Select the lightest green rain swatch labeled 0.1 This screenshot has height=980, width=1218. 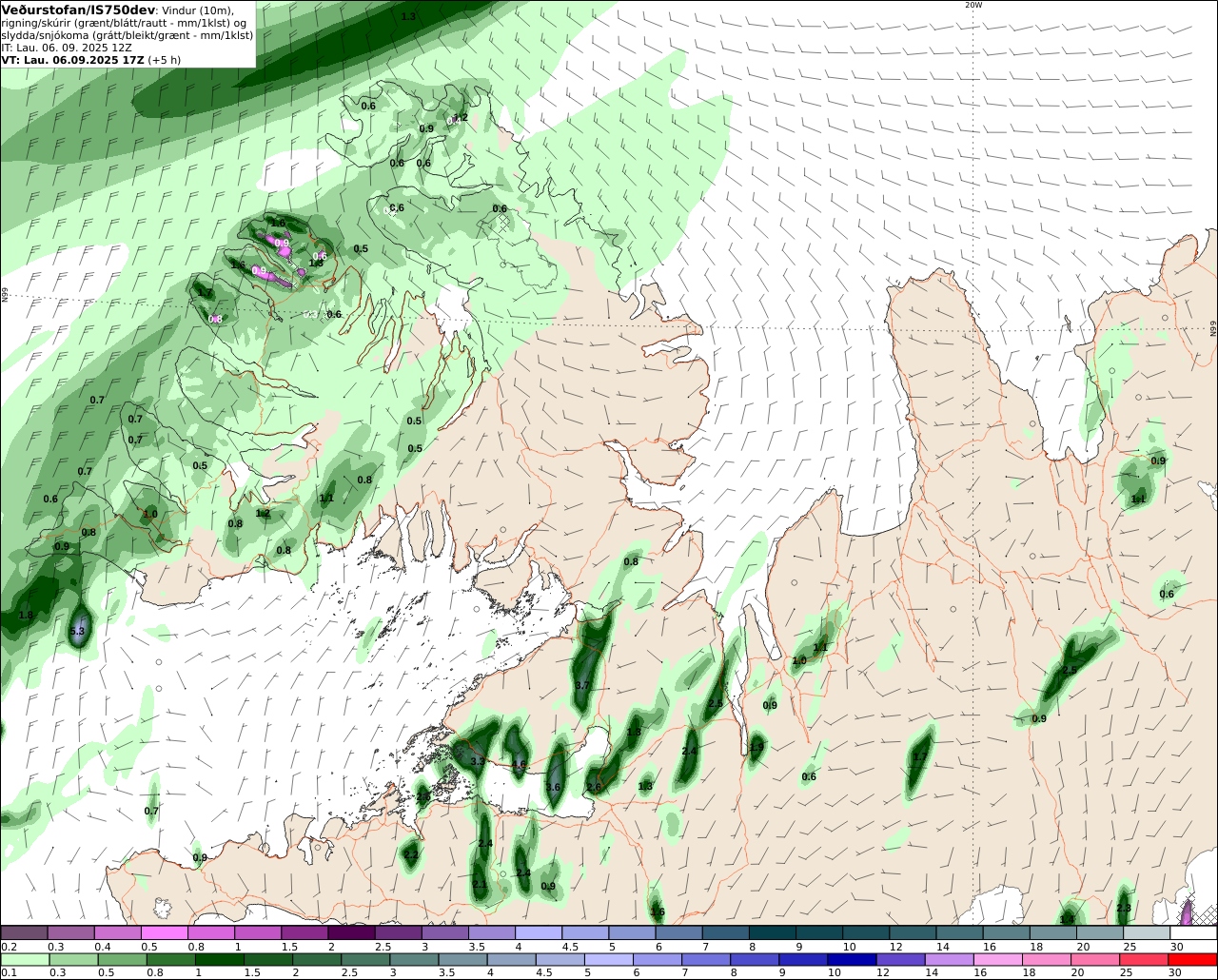(25, 960)
